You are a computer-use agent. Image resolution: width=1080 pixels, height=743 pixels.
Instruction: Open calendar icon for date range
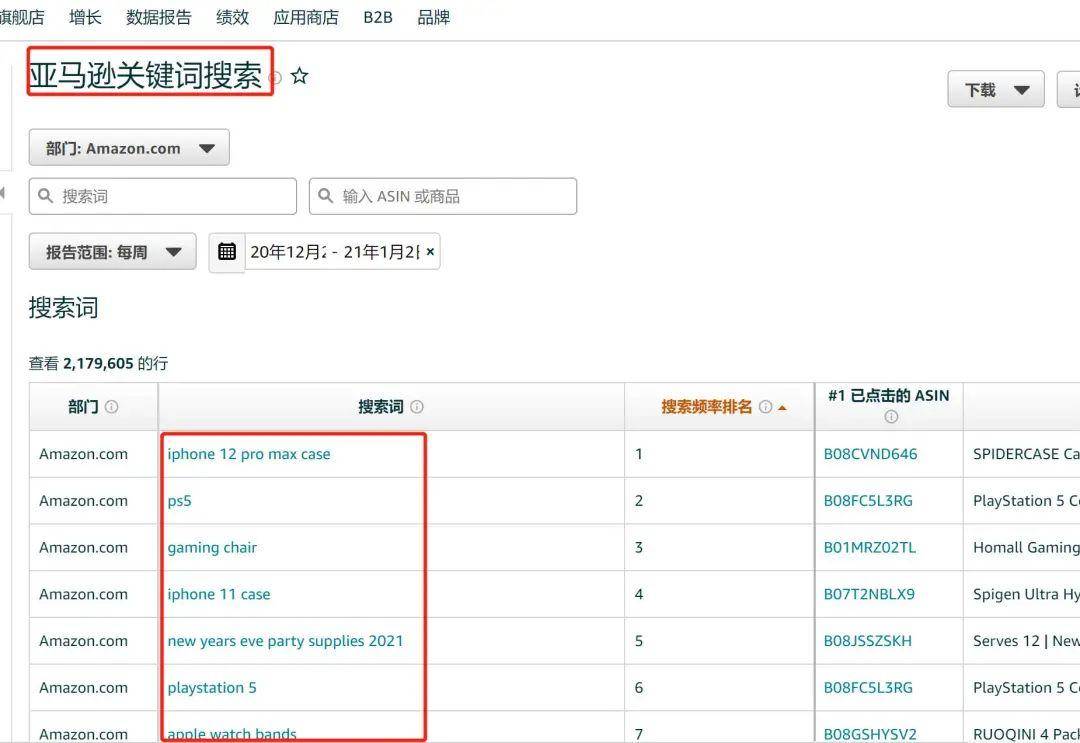point(227,251)
